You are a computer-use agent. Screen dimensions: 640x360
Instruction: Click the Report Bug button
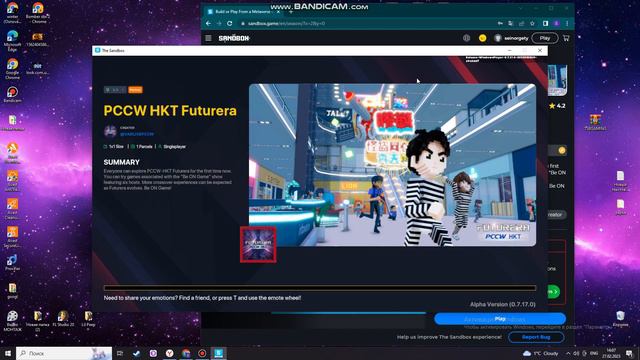pyautogui.click(x=536, y=337)
